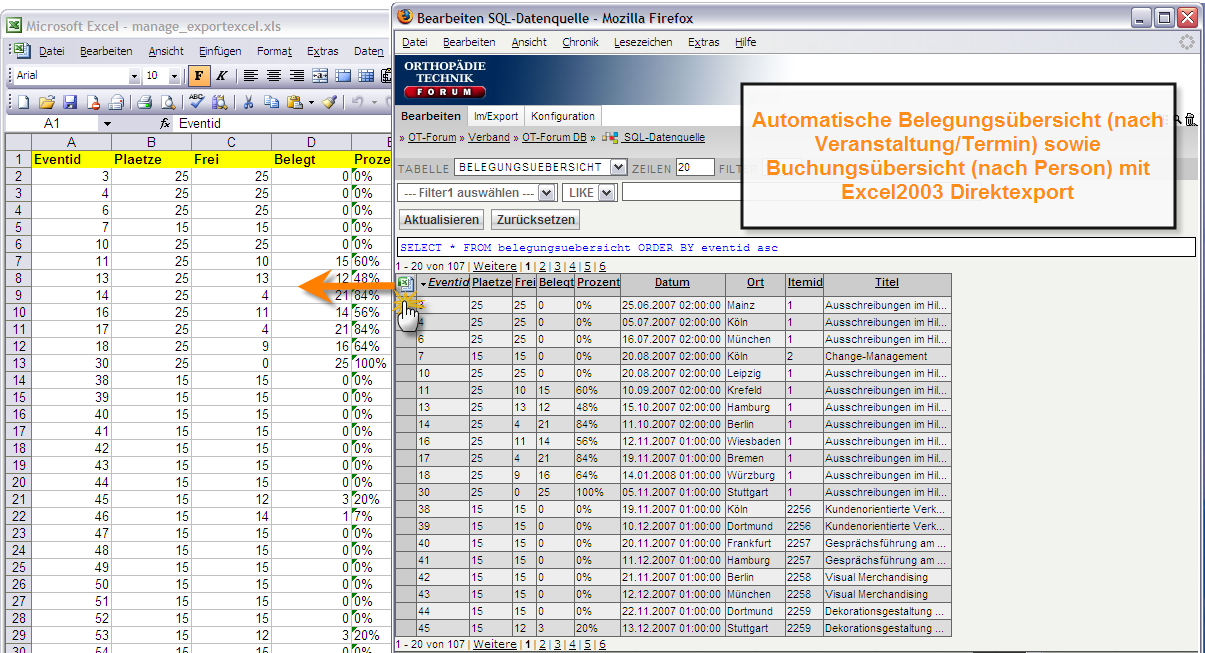Create a new Excel workbook
The image size is (1205, 653).
tap(23, 102)
